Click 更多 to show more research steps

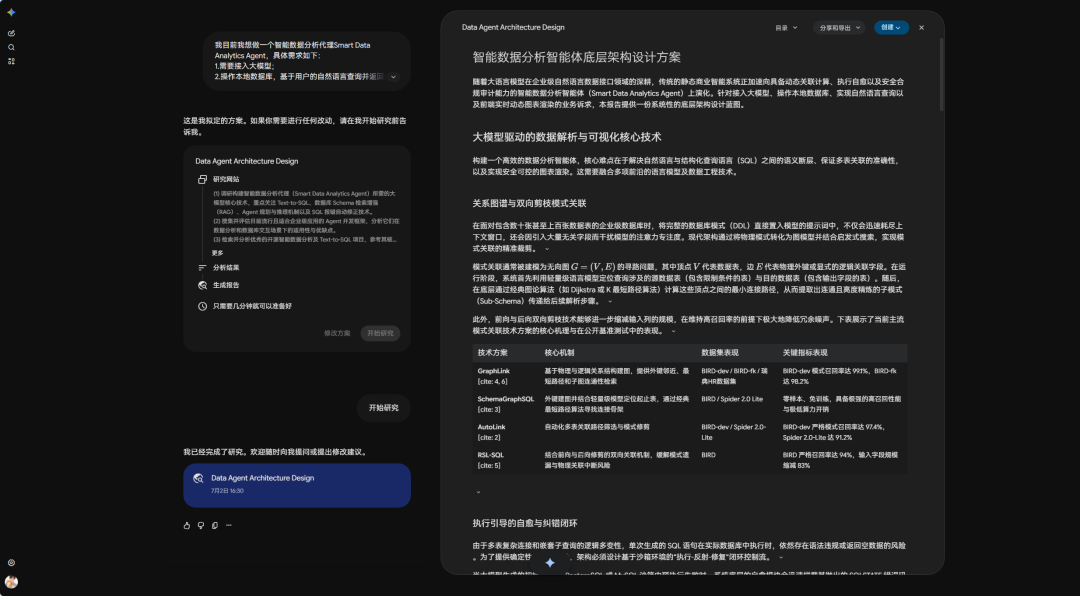[x=218, y=253]
